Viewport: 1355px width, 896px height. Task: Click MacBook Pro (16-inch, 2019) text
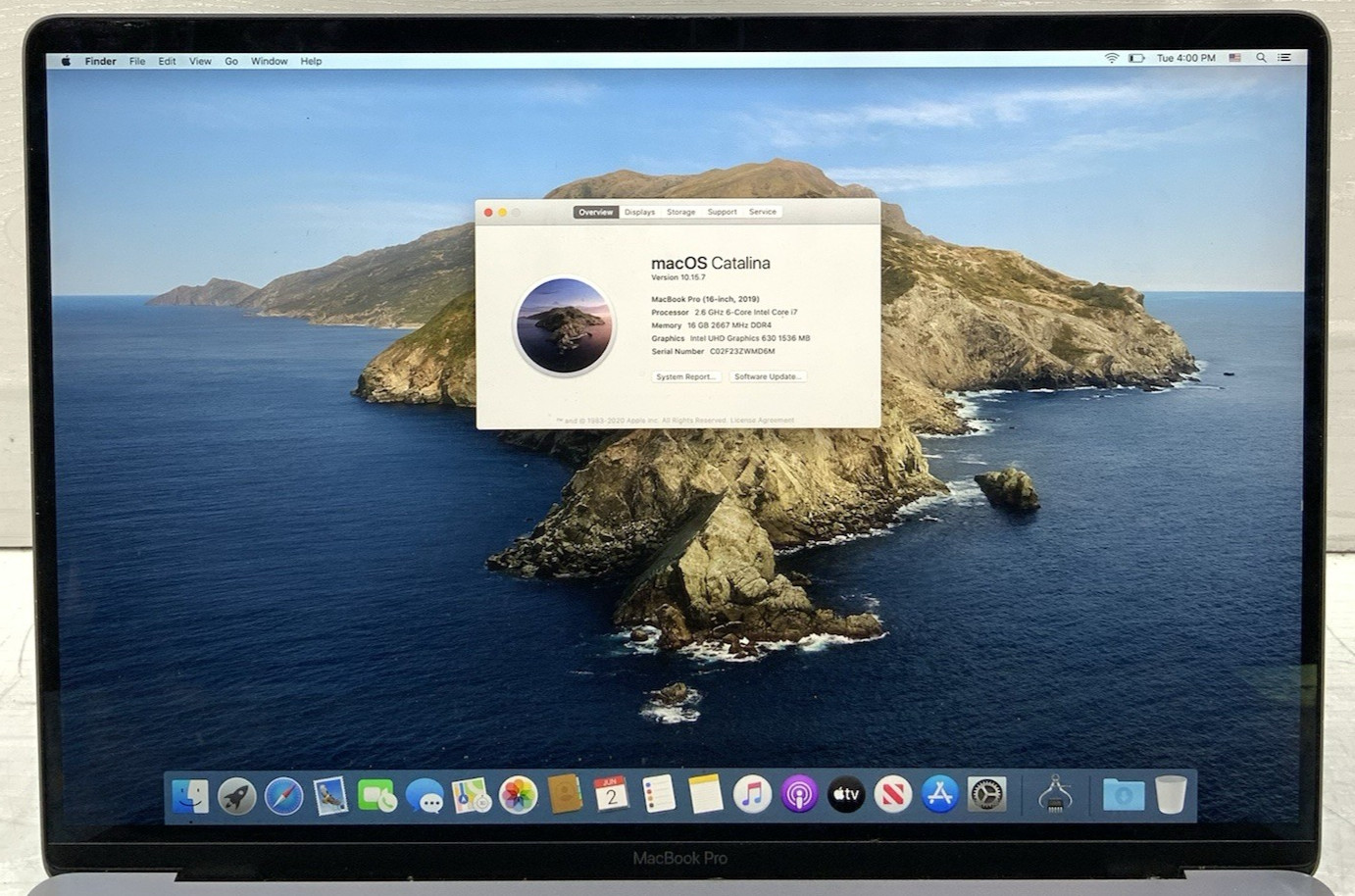pos(705,299)
